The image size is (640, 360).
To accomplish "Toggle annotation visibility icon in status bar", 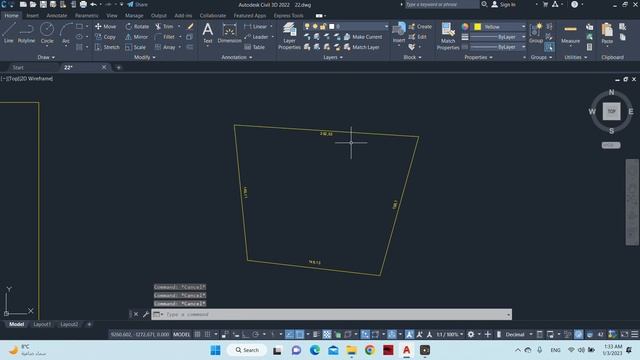I will click(x=409, y=334).
